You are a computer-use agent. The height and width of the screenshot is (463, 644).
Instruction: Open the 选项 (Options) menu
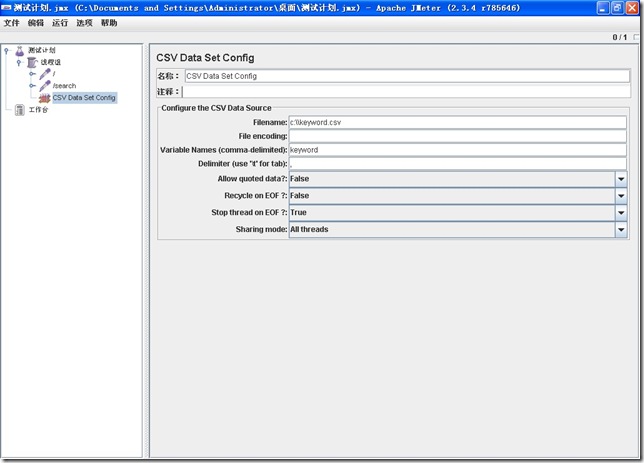click(x=84, y=23)
